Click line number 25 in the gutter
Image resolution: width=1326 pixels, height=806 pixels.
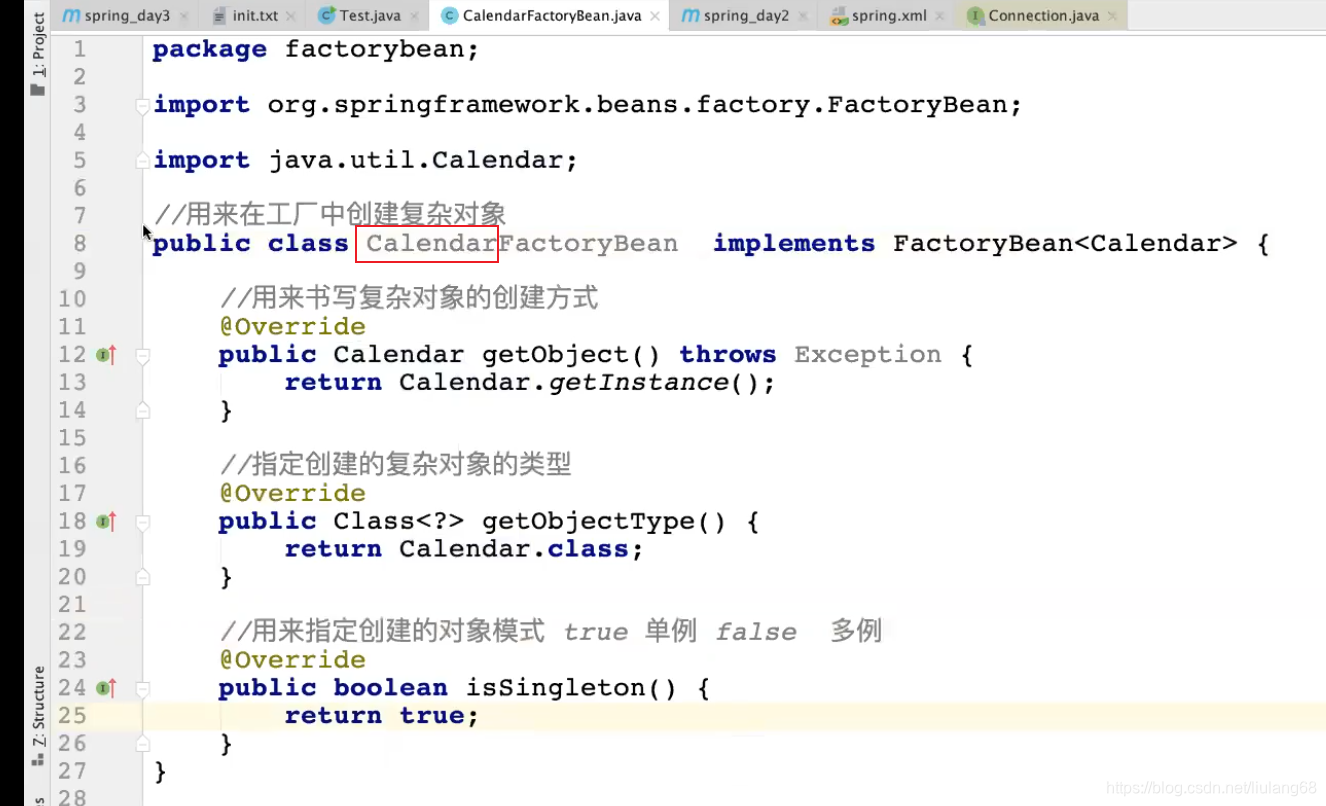(x=72, y=716)
